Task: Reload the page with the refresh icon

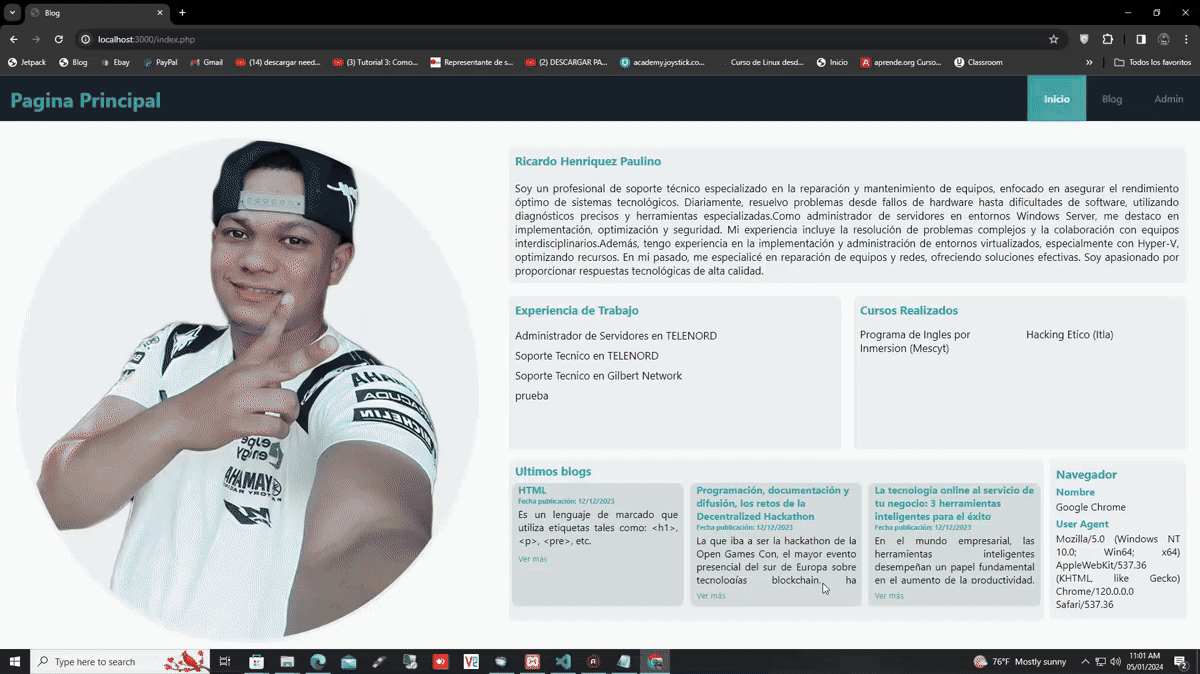Action: click(x=59, y=39)
